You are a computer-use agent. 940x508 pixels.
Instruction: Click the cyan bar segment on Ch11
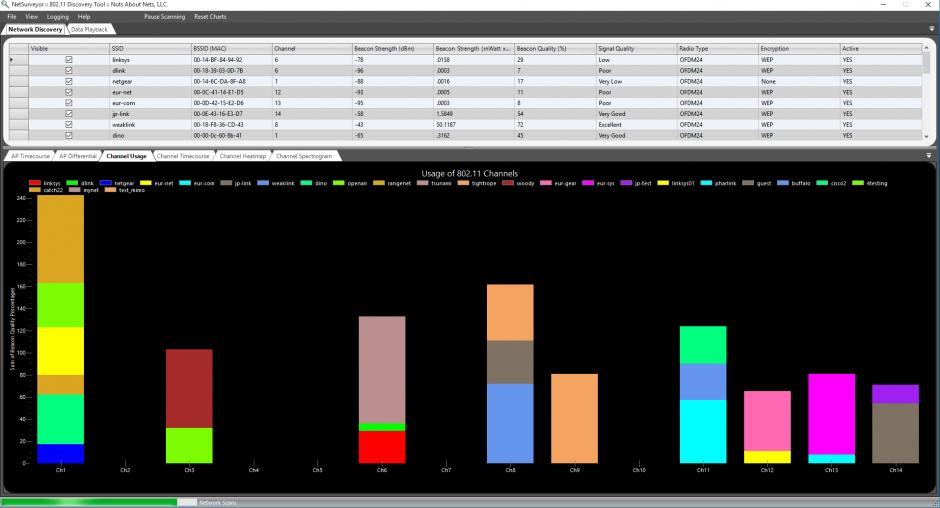pos(703,432)
